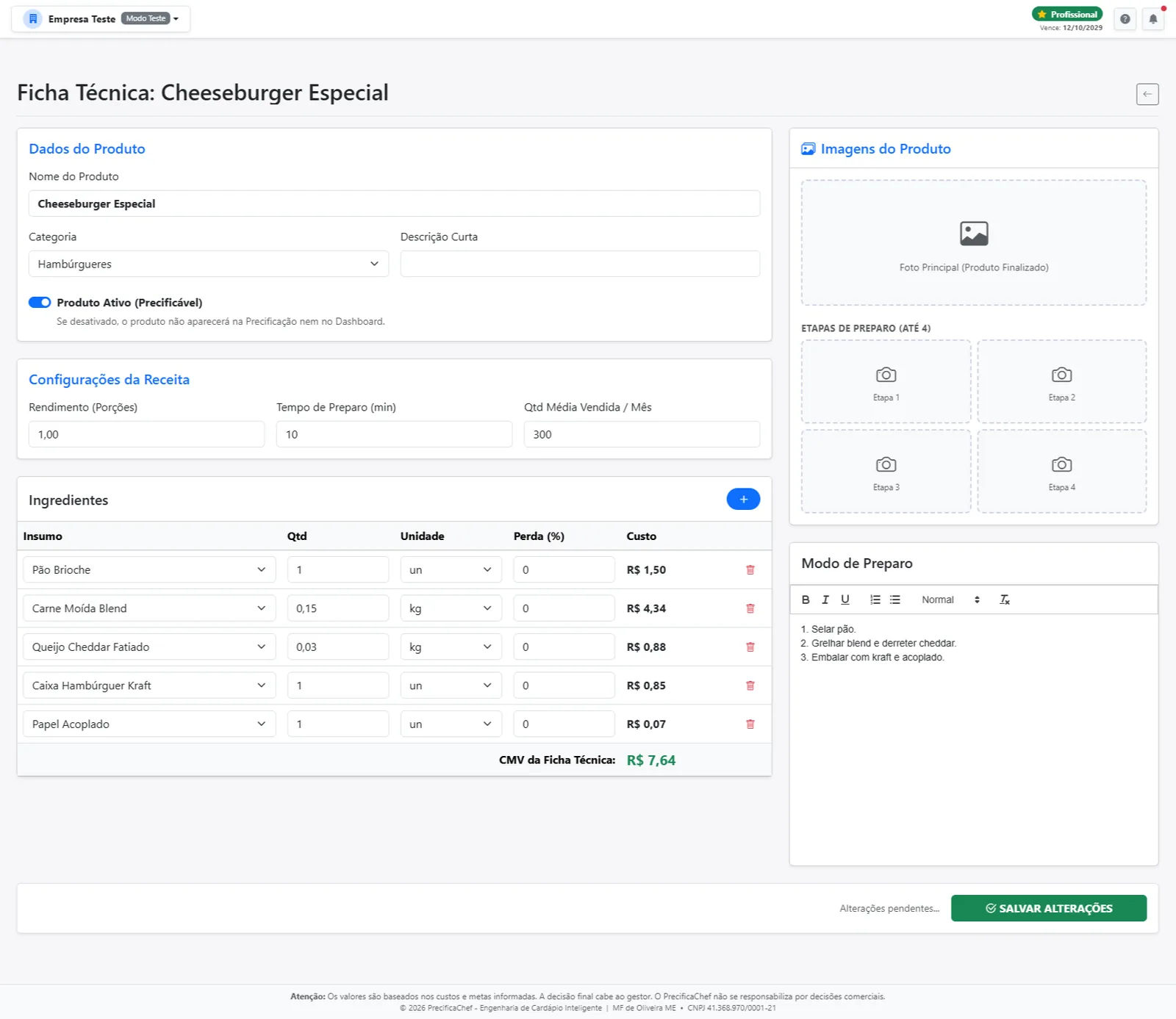Toggle underline in Modo de Preparo editor

click(845, 599)
